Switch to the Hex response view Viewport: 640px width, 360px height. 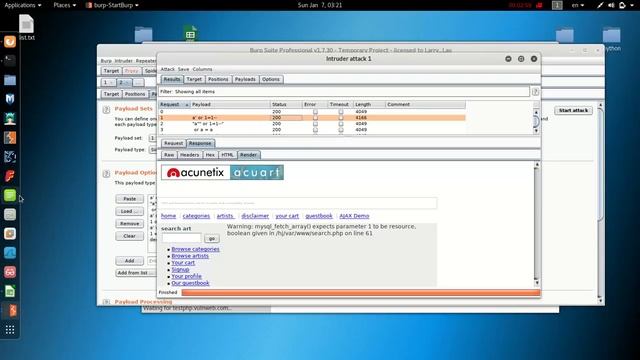(210, 155)
